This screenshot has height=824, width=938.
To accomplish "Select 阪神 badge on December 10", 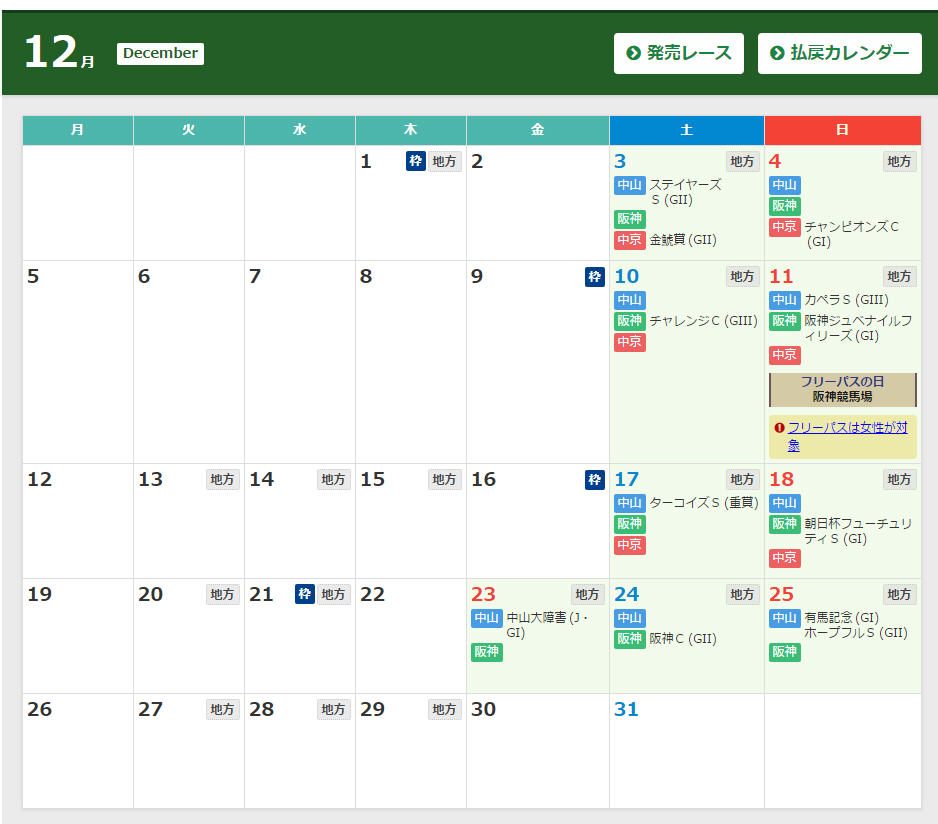I will pos(629,321).
